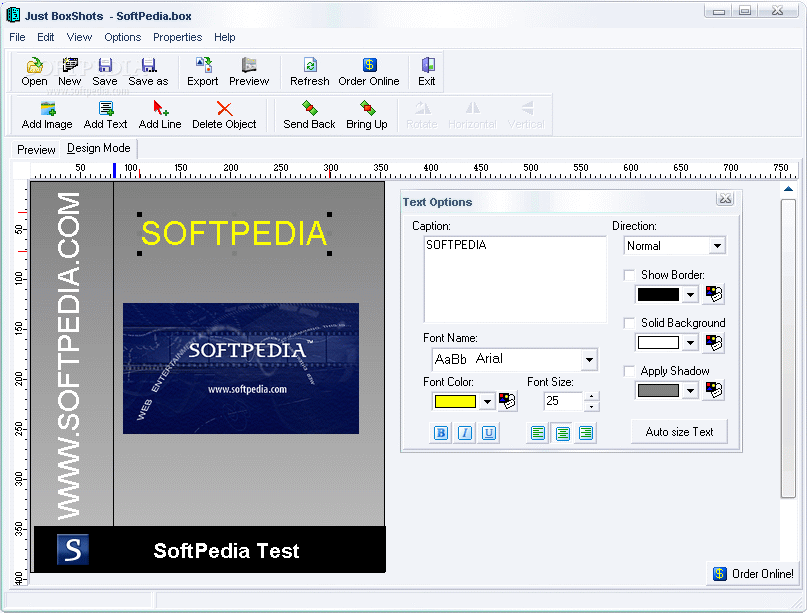Screen dimensions: 807x613
Task: Click inside the Caption text box
Action: [515, 279]
